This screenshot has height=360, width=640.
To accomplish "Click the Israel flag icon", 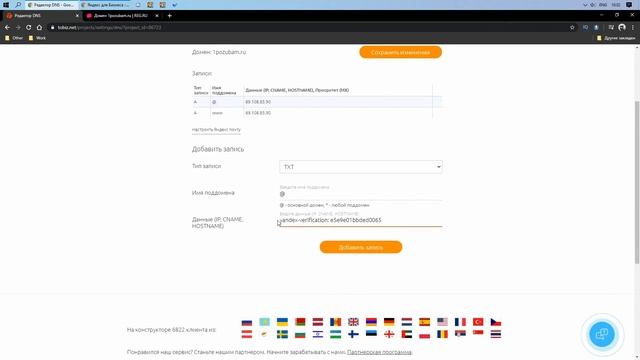I will point(318,334).
